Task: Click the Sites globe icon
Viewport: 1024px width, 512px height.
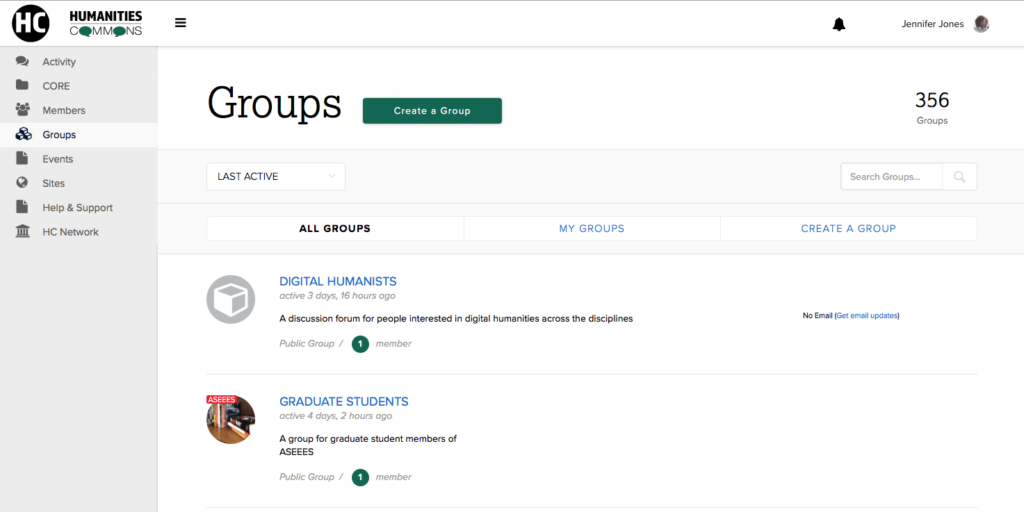Action: point(23,183)
